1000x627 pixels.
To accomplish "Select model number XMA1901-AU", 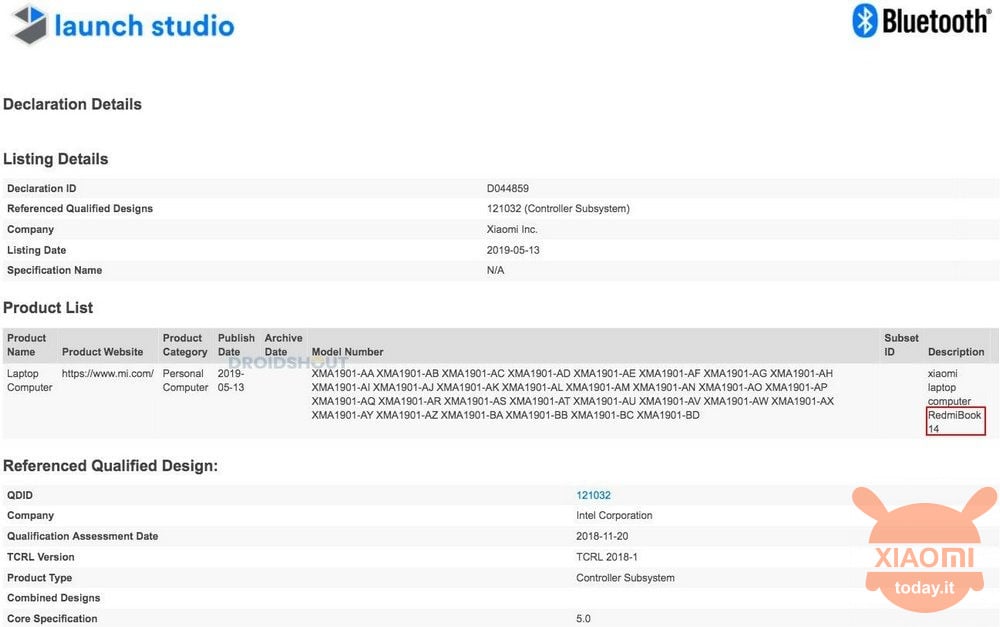I will click(605, 402).
